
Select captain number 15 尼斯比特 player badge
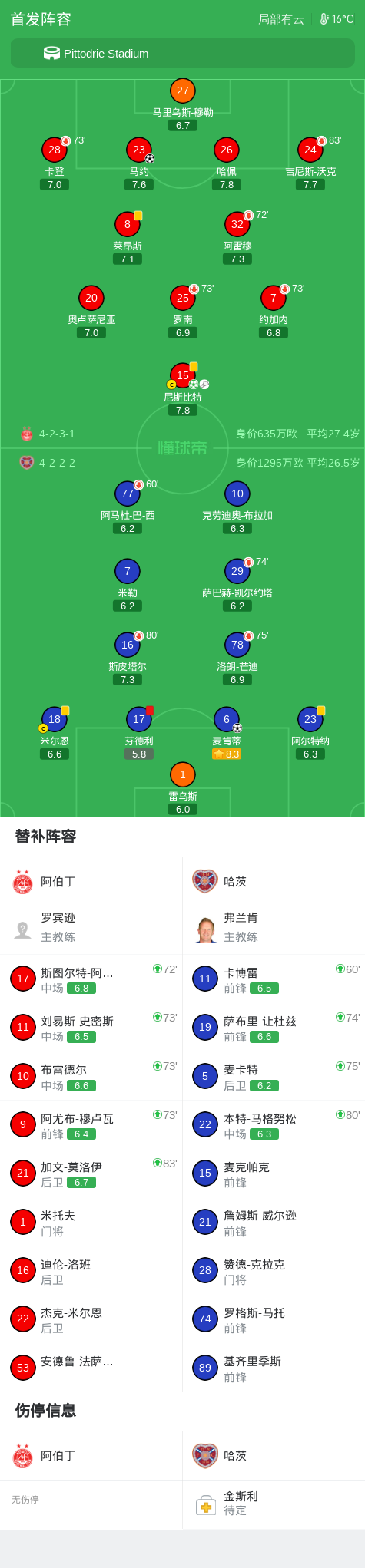tap(183, 375)
